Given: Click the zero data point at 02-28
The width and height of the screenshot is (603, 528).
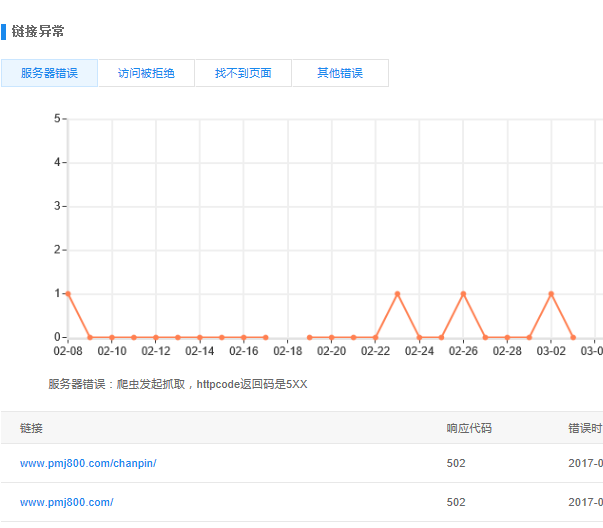Looking at the screenshot, I should click(507, 338).
